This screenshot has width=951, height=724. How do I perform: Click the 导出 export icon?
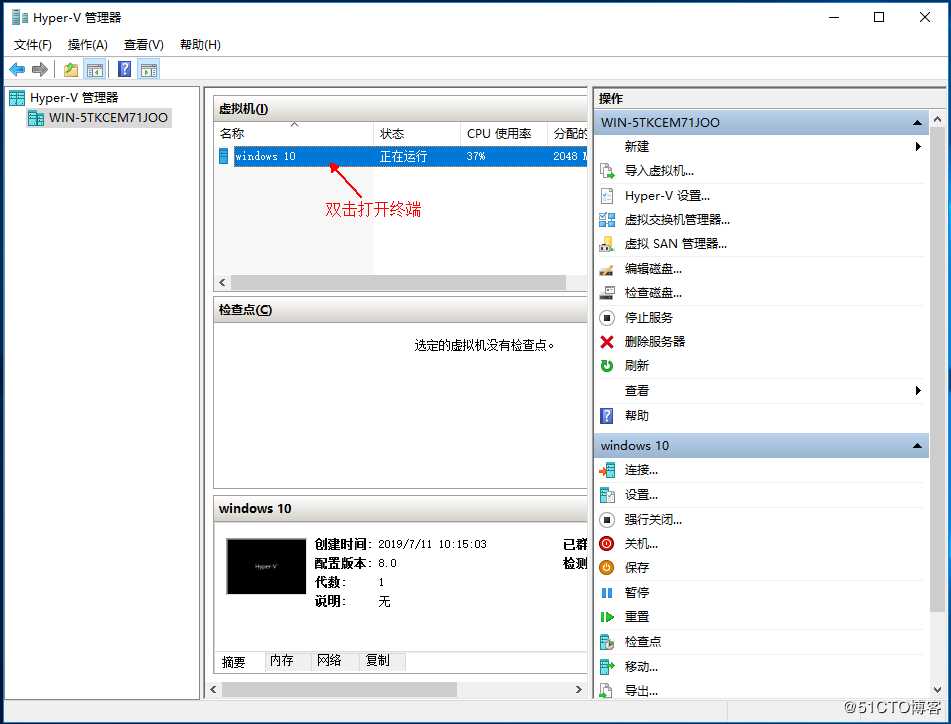coord(607,691)
